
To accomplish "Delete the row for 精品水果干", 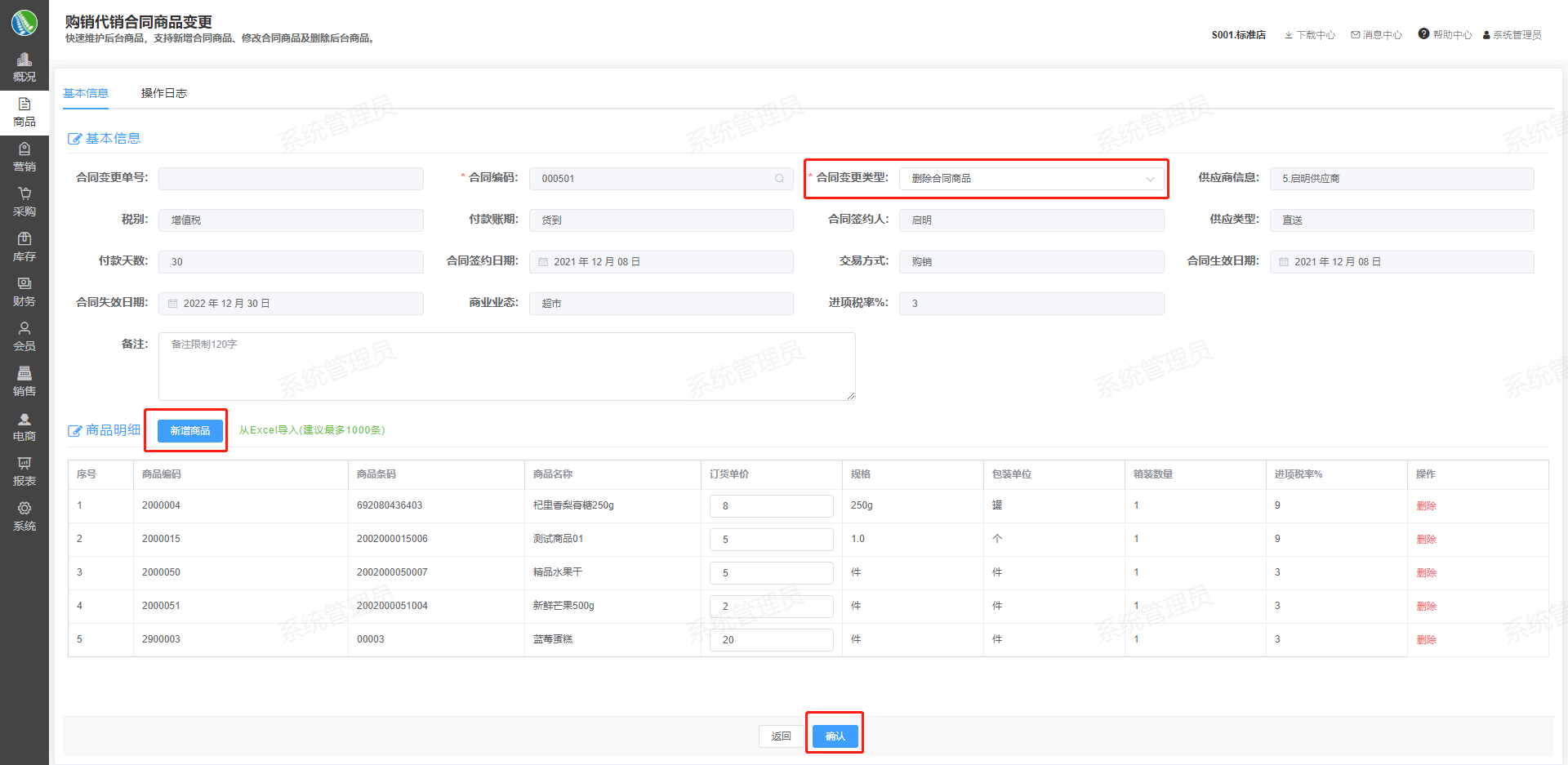I will tap(1426, 573).
